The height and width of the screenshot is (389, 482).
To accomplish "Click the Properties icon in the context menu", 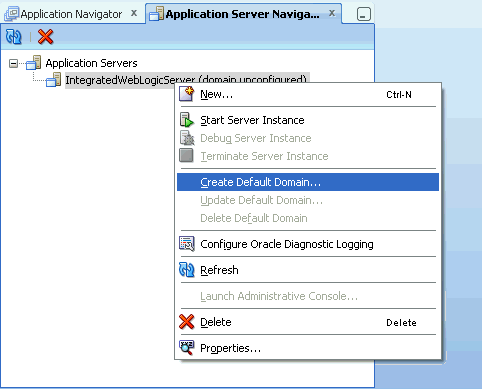I will [x=187, y=348].
